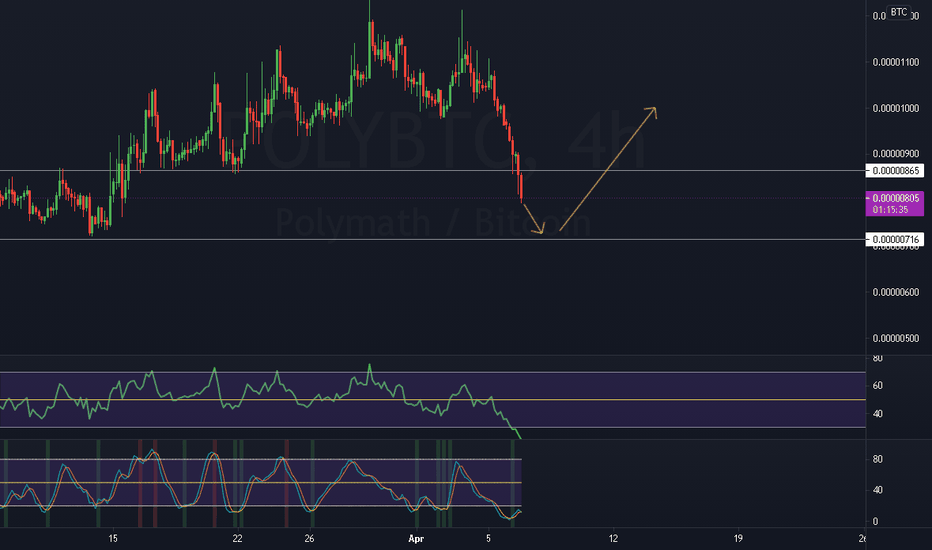Click the 0.00001100 price axis label
Screen dimensions: 932x550
pyautogui.click(x=895, y=62)
